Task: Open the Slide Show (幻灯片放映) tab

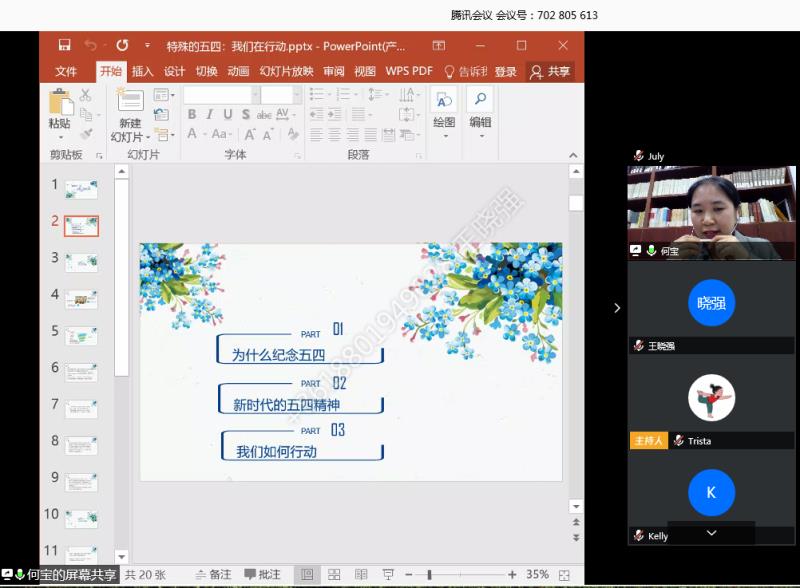Action: coord(286,72)
